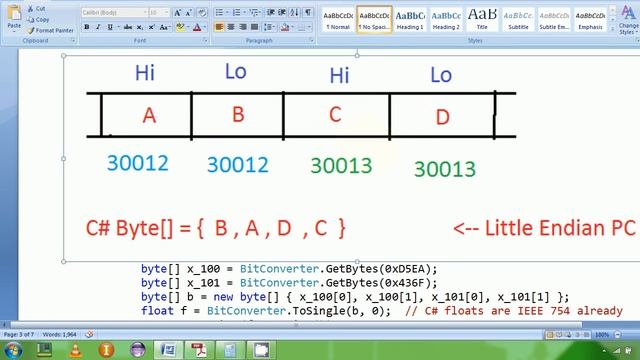
Task: Open the line spacing menu
Action: coord(269,27)
